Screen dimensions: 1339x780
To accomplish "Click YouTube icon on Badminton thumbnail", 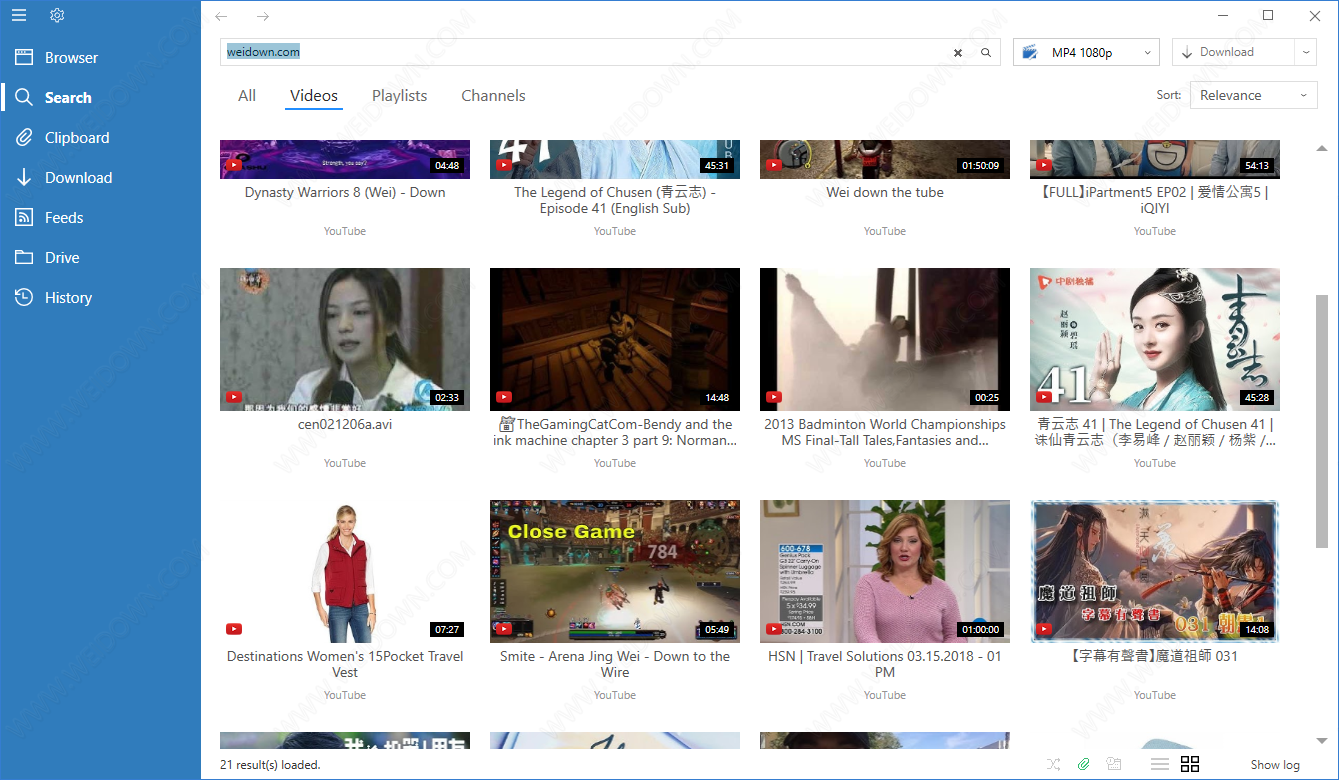I will (773, 397).
